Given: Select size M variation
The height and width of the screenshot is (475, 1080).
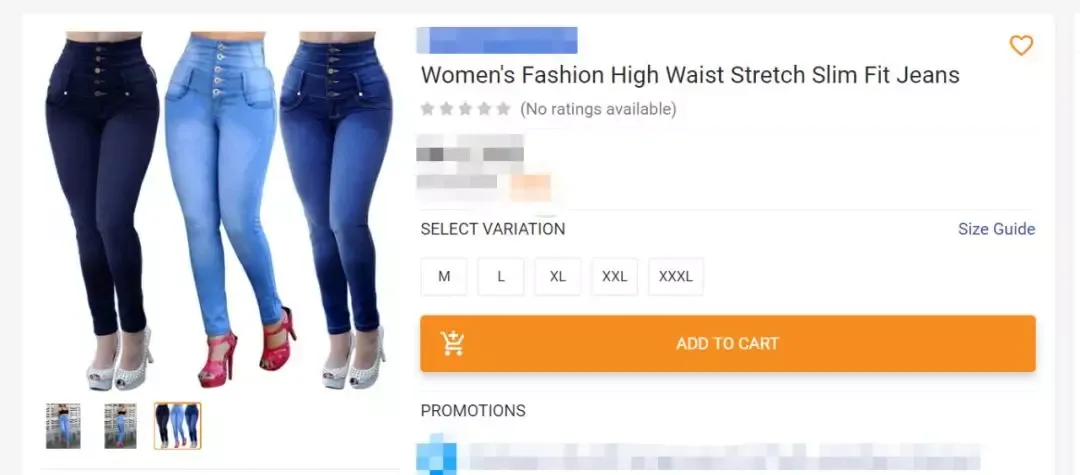Looking at the screenshot, I should 444,277.
